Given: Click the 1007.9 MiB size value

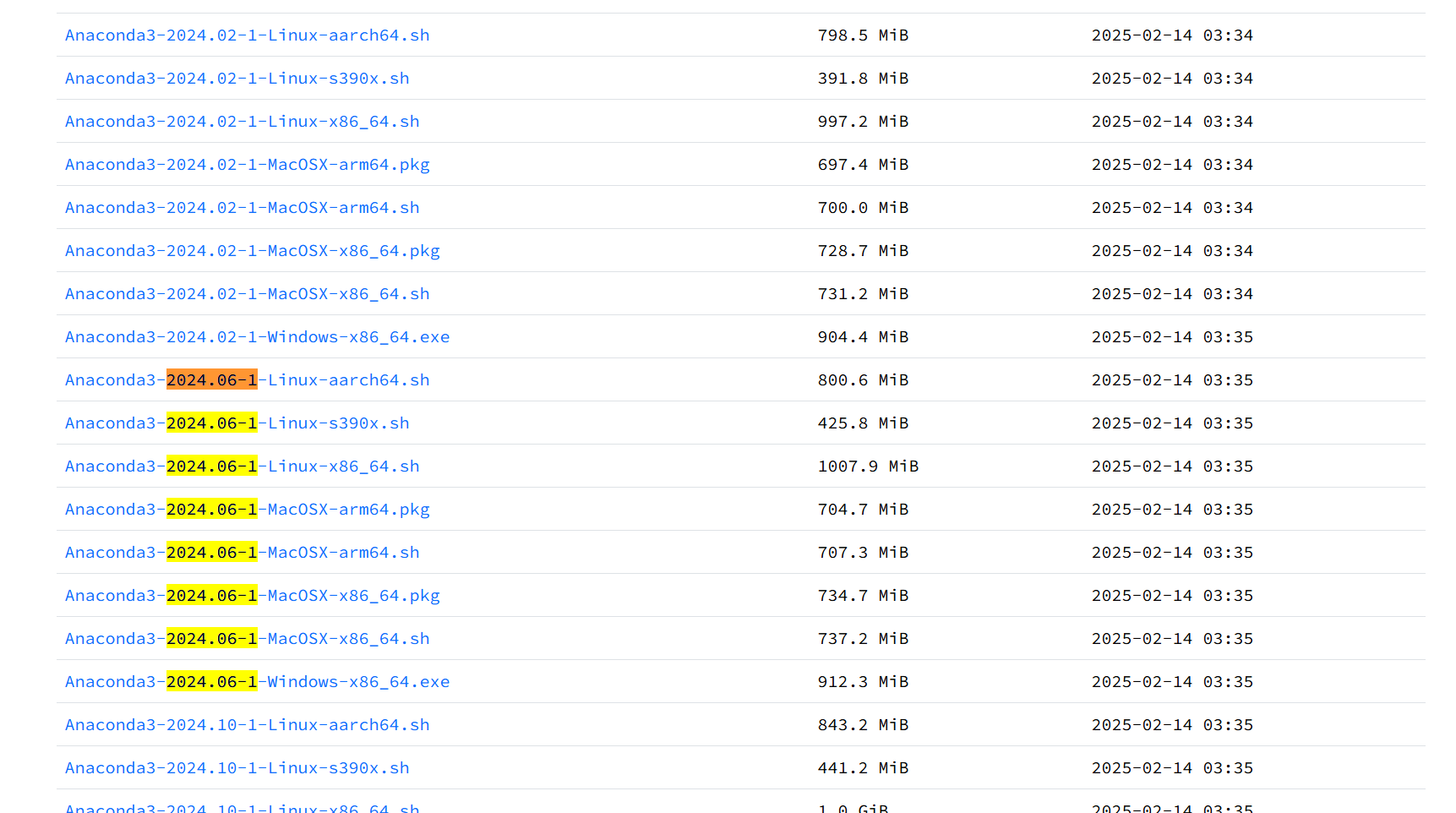Looking at the screenshot, I should point(869,467).
